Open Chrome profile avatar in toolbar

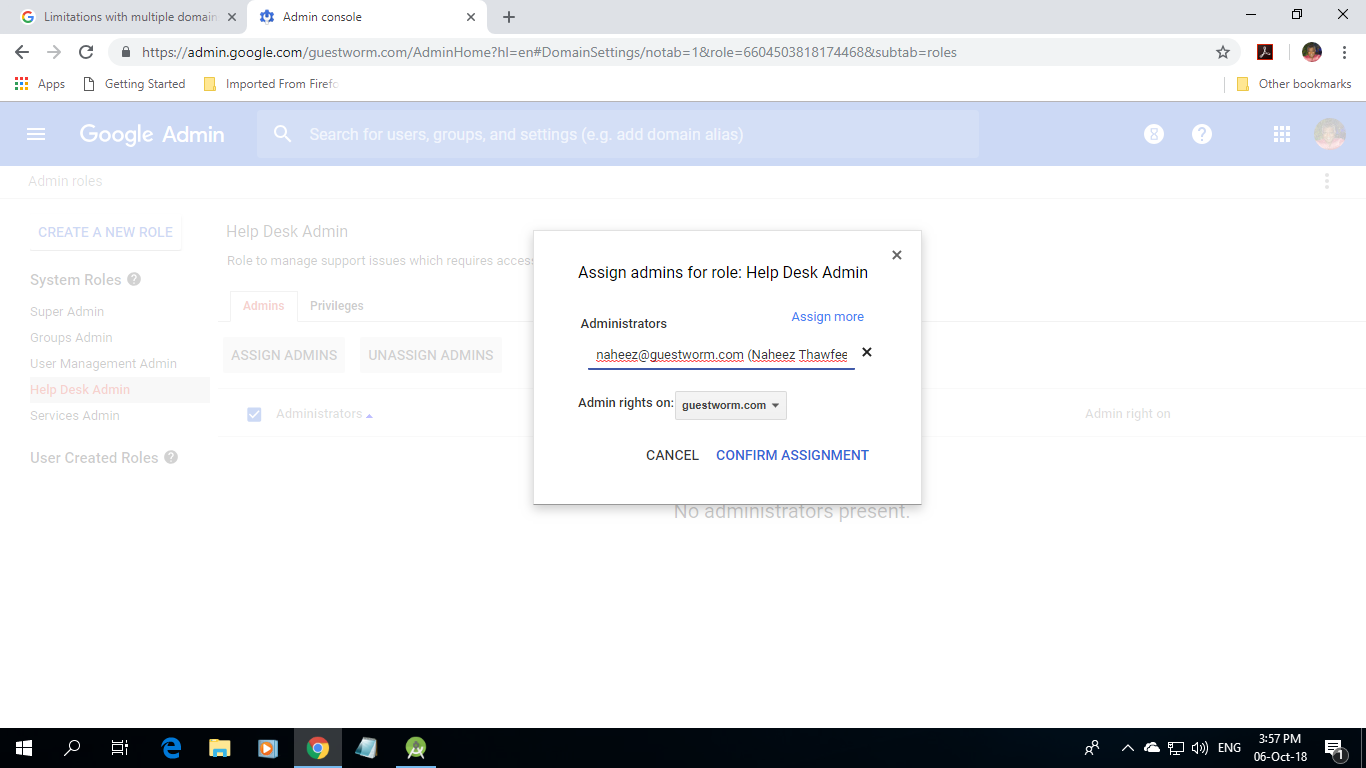[1312, 52]
